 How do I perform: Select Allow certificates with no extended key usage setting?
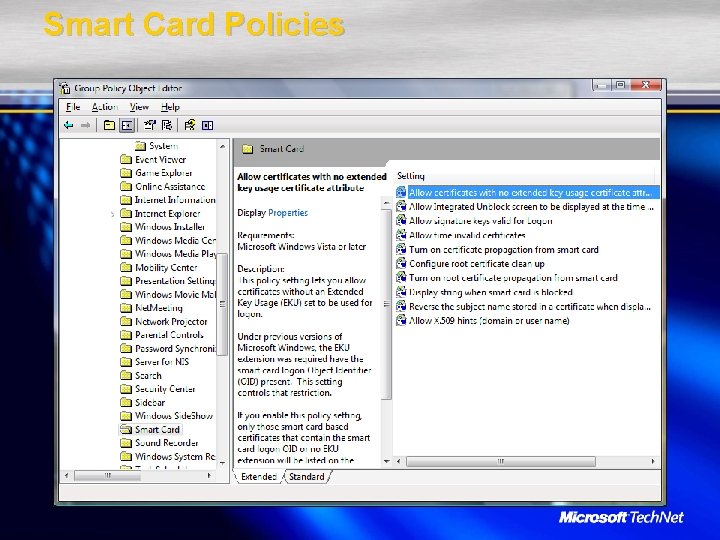click(x=527, y=192)
